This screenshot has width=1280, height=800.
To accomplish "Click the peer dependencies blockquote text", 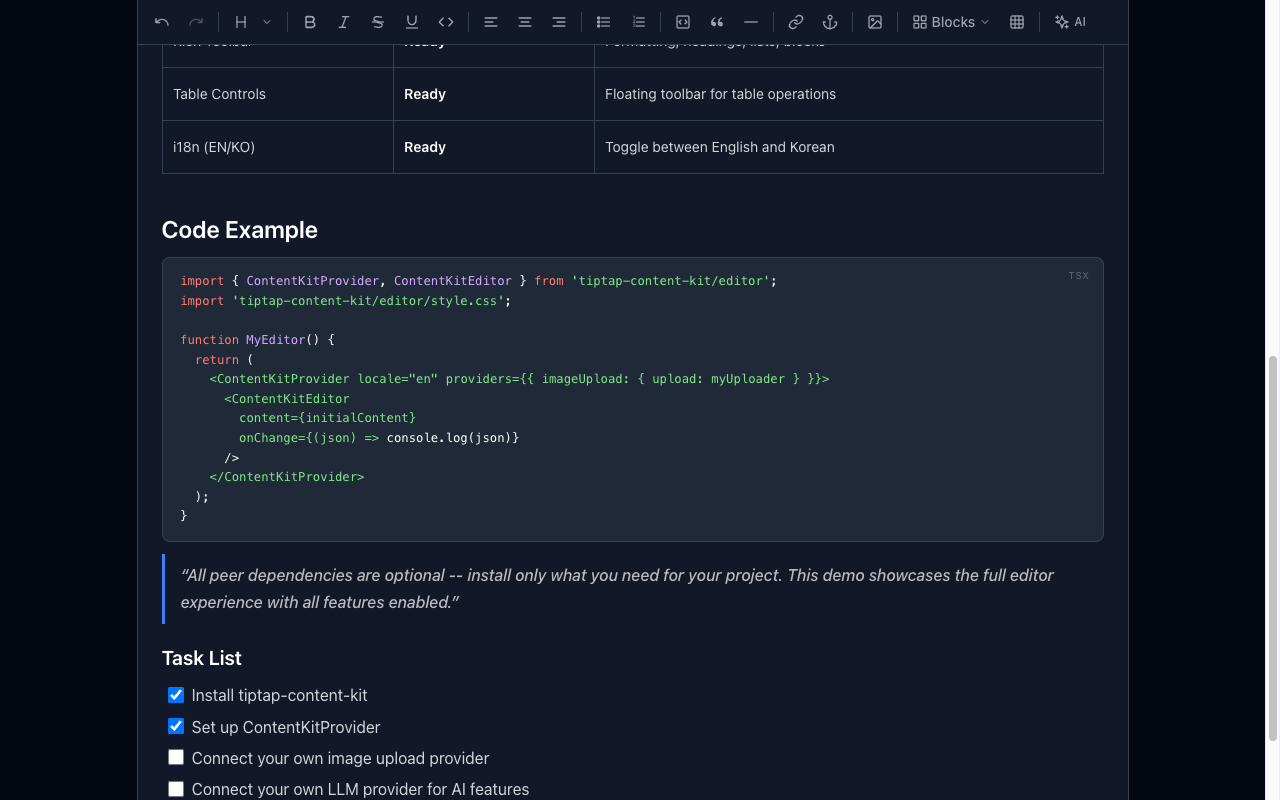I will (x=617, y=589).
